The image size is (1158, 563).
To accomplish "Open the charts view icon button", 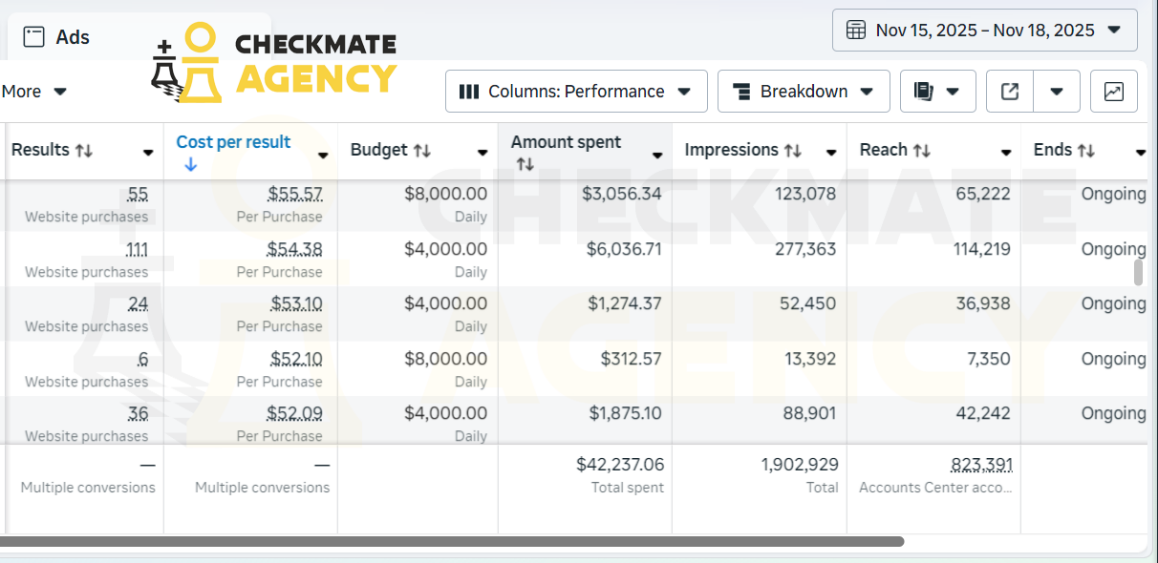I will pos(1114,92).
